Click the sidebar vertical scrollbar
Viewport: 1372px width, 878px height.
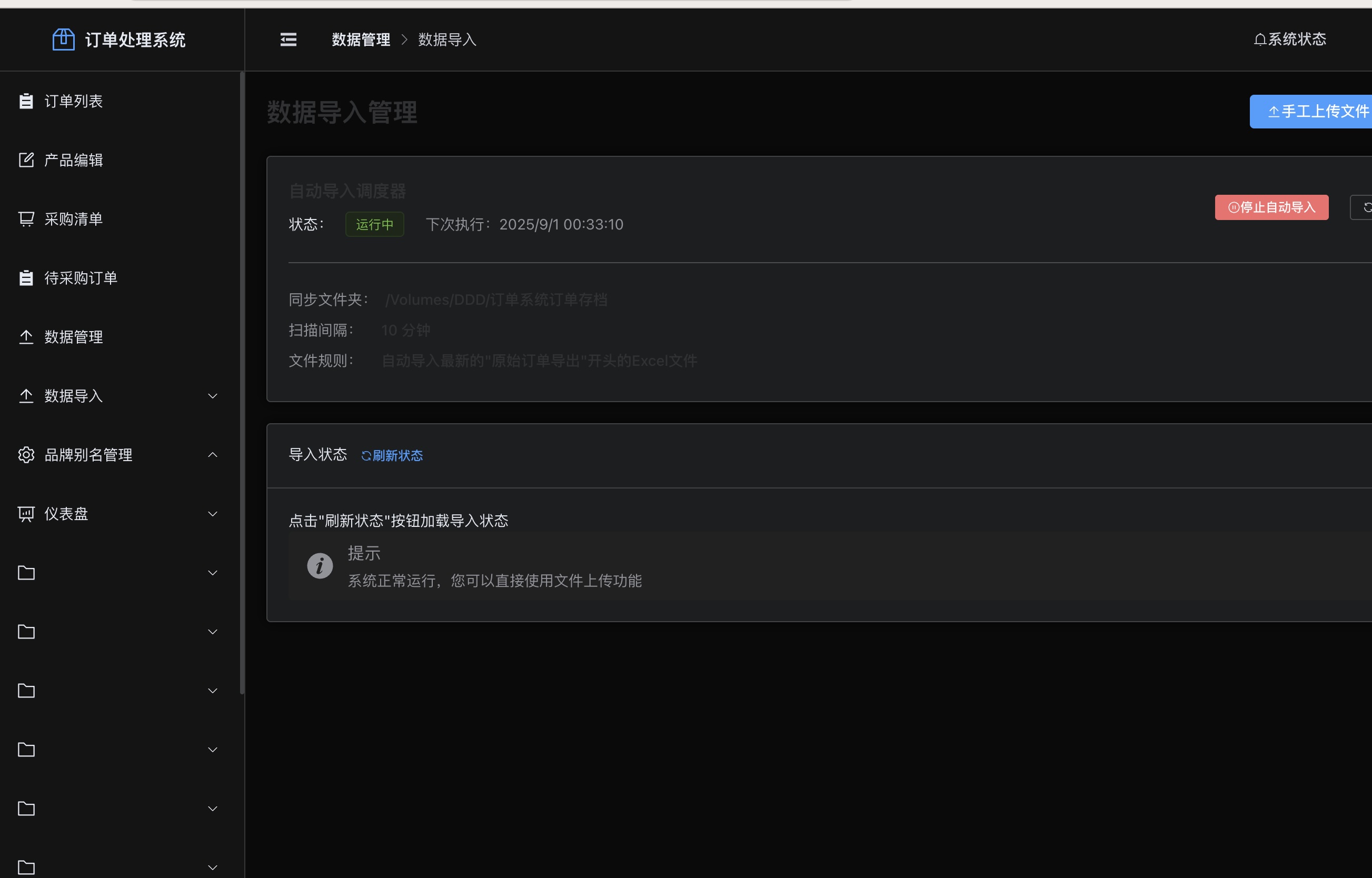click(x=242, y=382)
